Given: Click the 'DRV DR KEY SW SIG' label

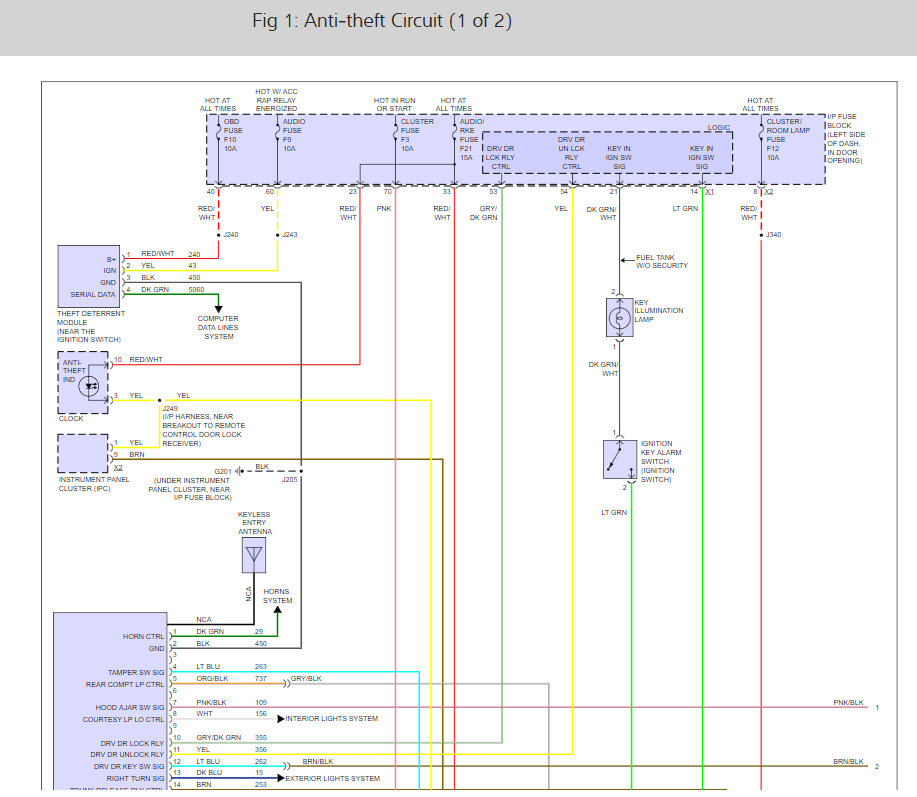Looking at the screenshot, I should (129, 767).
